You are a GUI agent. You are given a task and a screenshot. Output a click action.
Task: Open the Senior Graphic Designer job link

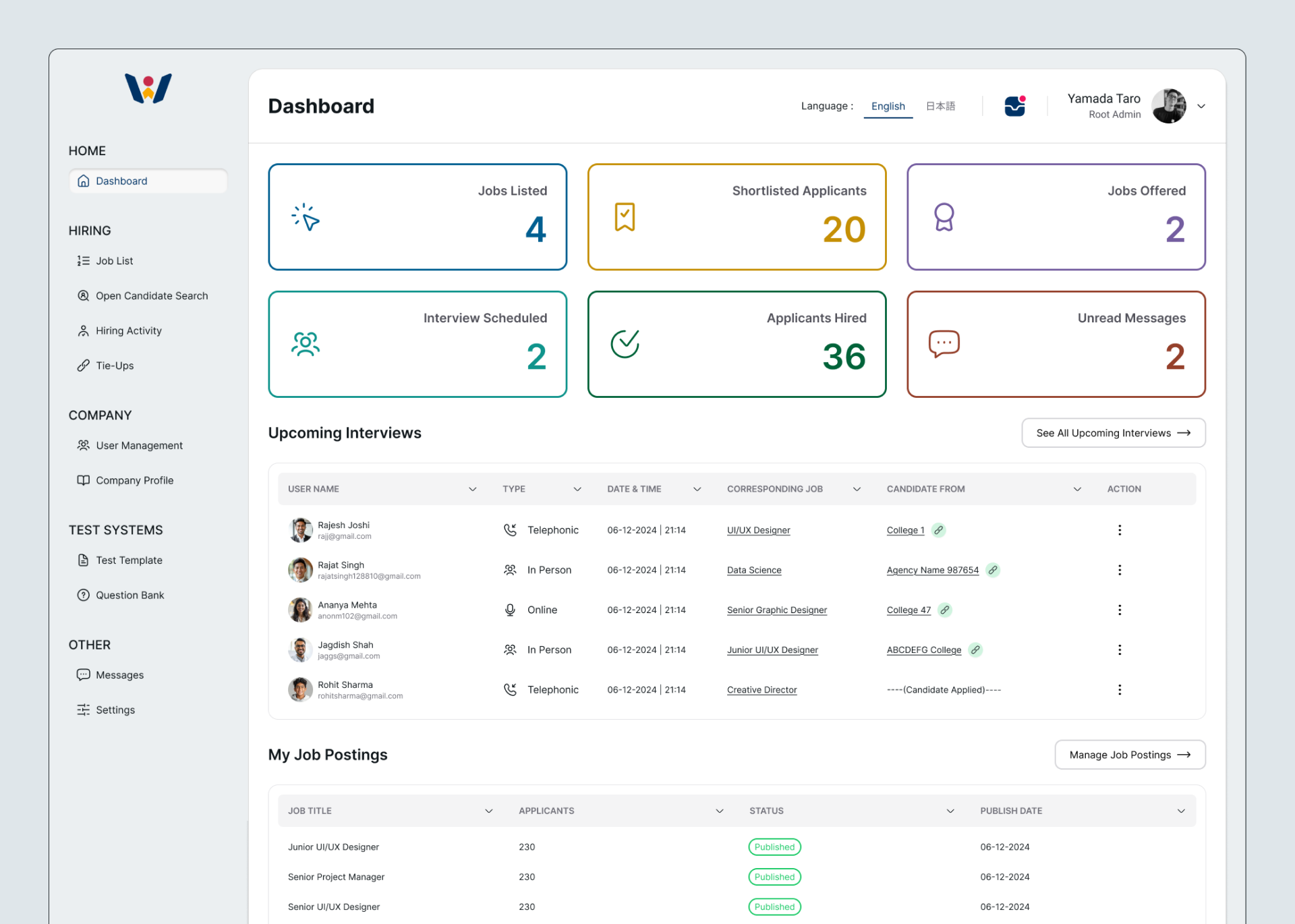click(777, 610)
